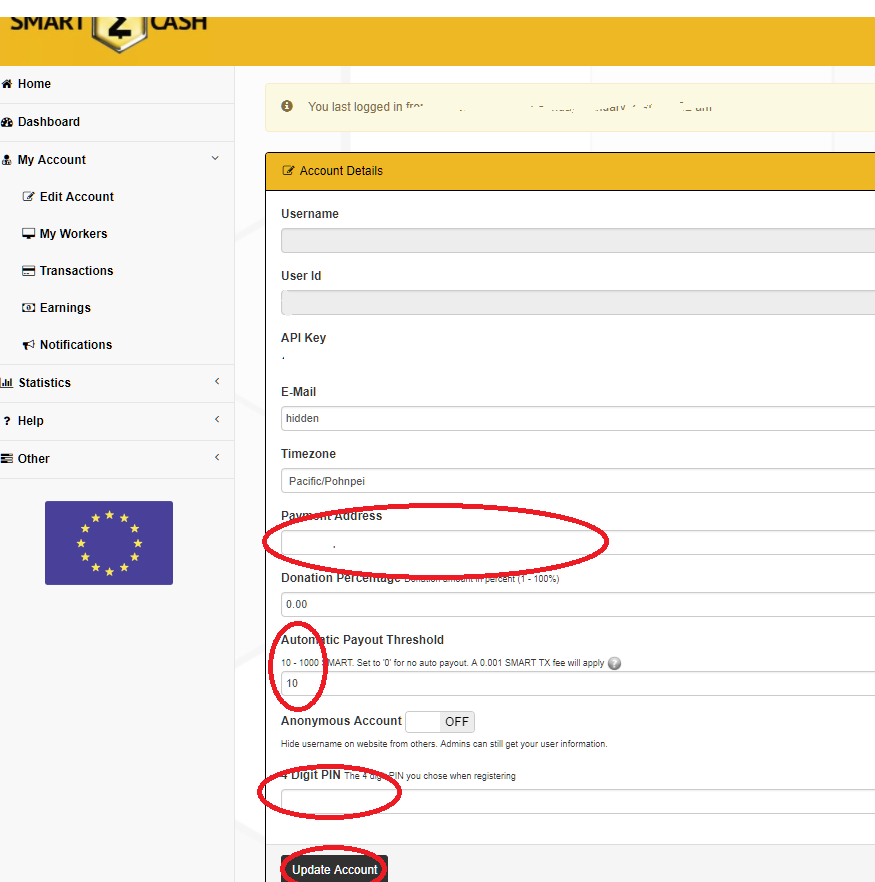Open the Timezone Pacific/Pohnpei dropdown
Viewport: 875px width, 882px height.
coord(578,481)
